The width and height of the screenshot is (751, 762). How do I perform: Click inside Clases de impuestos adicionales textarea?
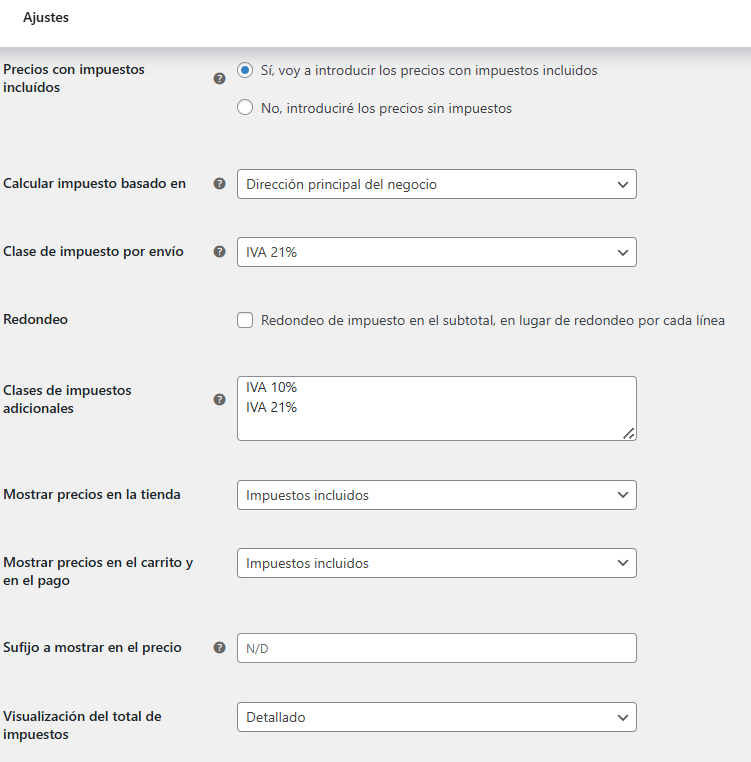[x=437, y=408]
